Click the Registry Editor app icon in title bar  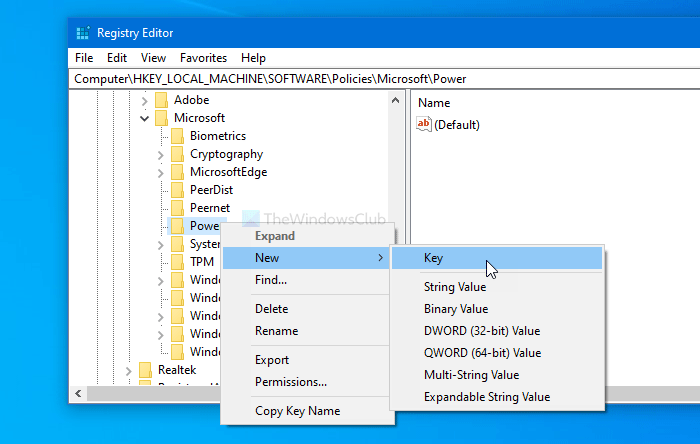coord(83,33)
